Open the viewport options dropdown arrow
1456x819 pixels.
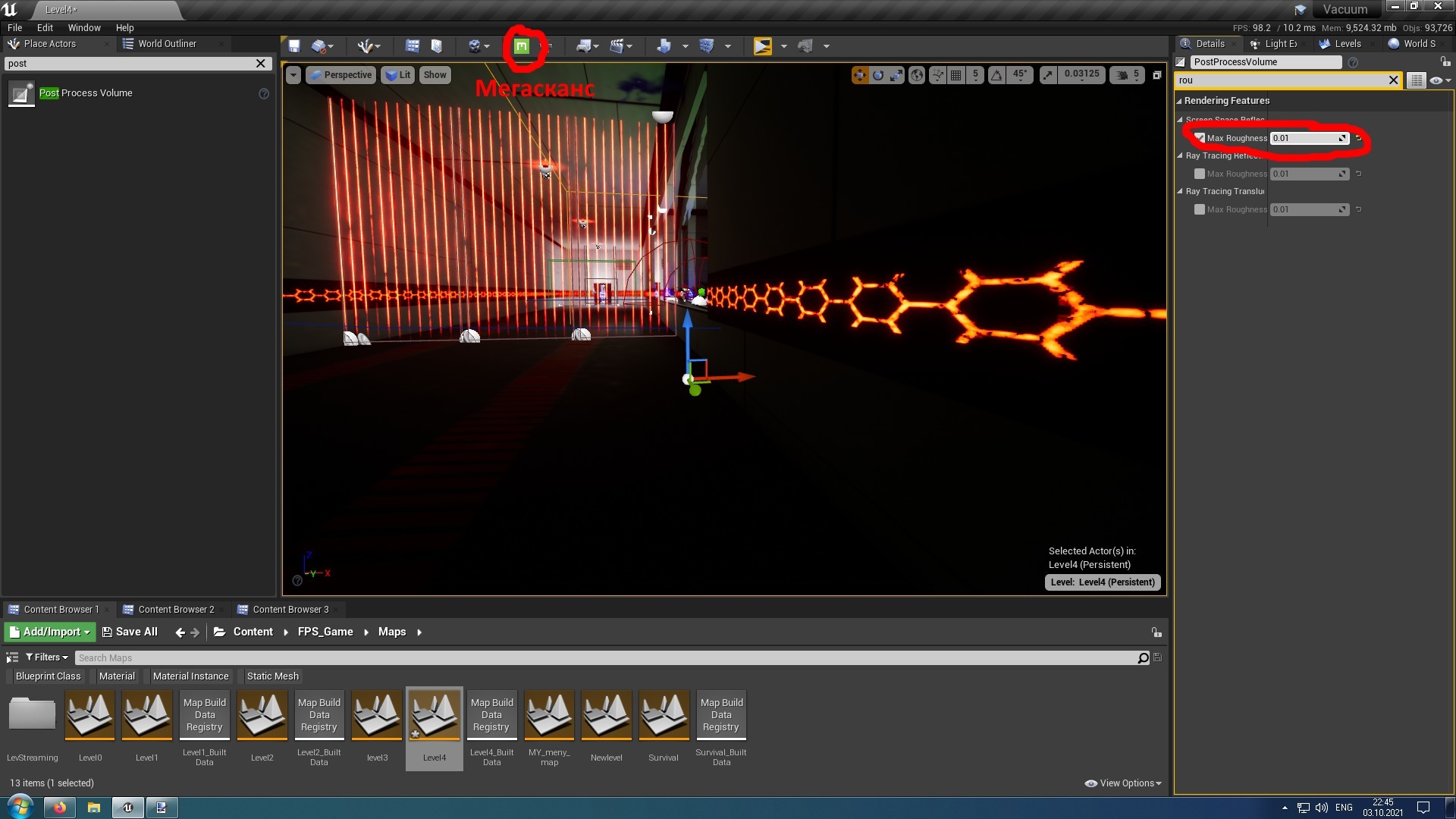[293, 75]
